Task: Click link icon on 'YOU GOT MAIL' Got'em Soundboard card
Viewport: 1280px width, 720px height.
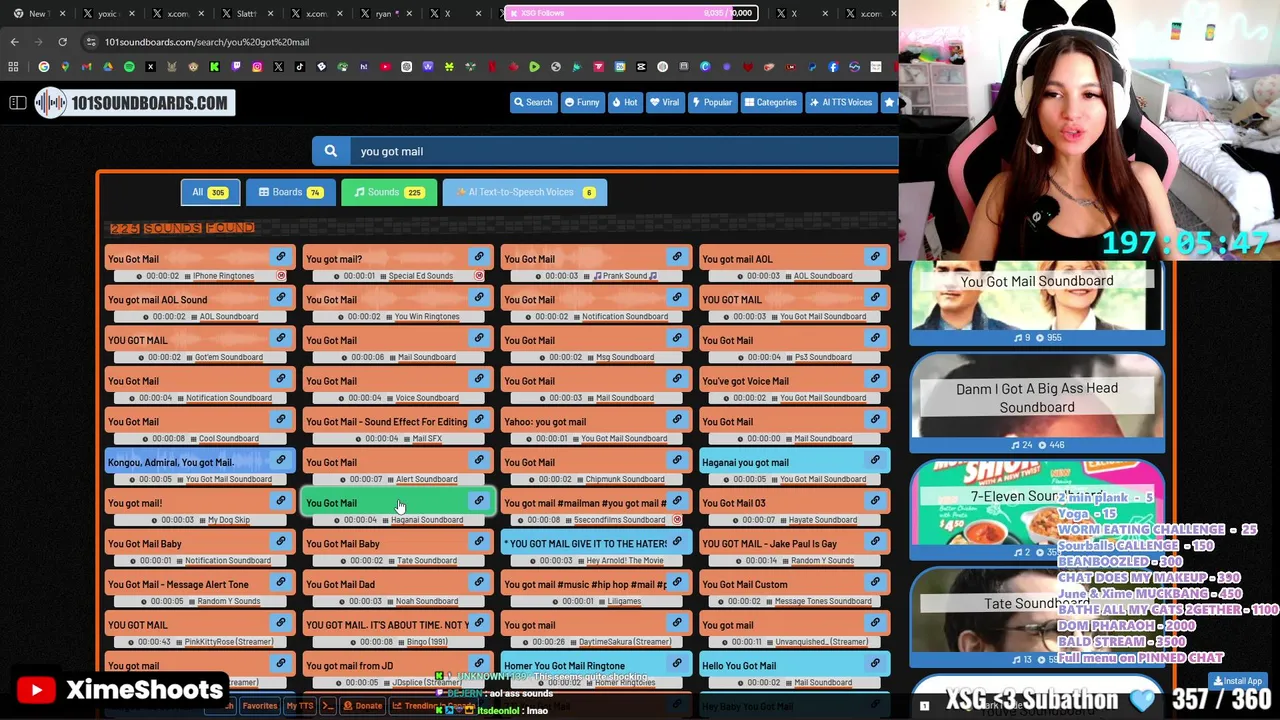Action: [281, 339]
